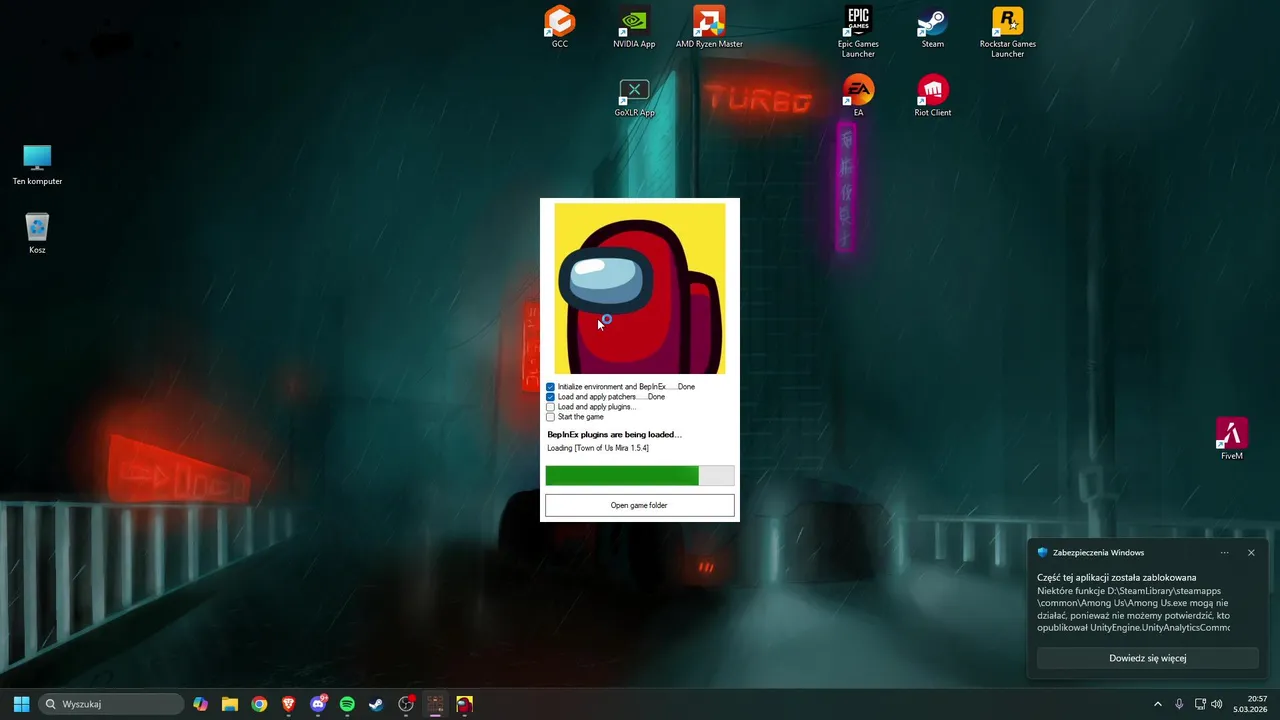Open File Explorer from the taskbar

230,704
